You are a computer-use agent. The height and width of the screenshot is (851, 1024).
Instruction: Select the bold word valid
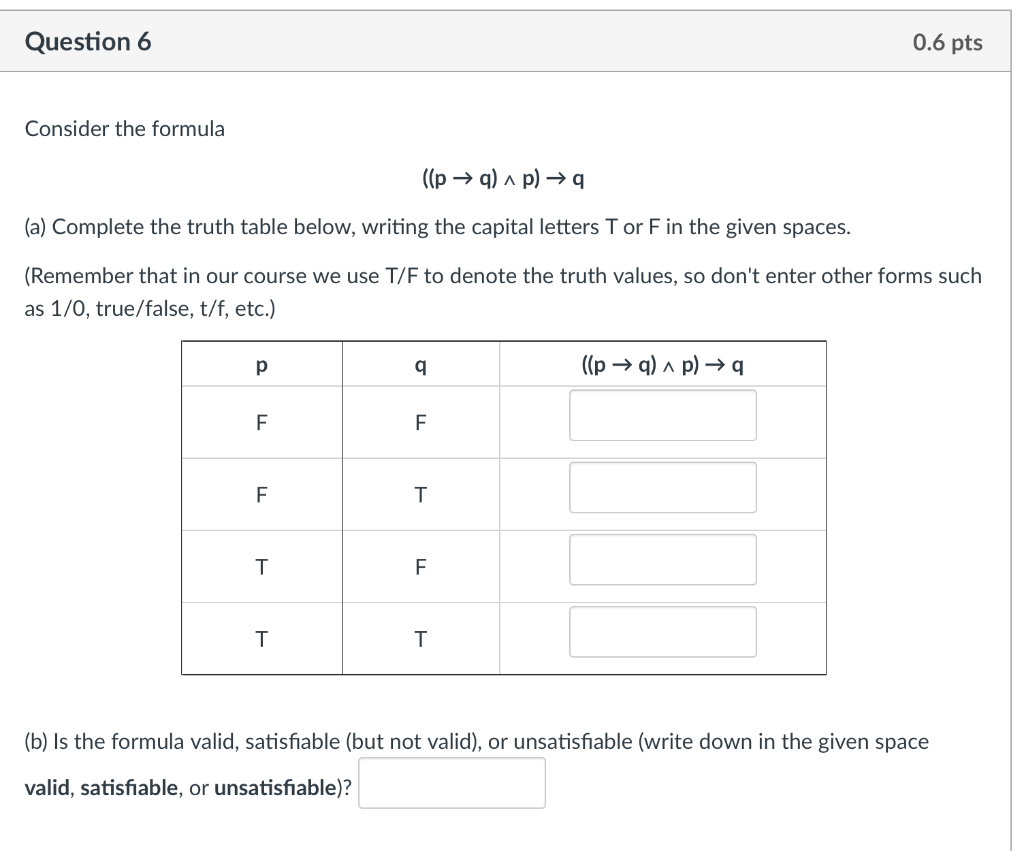(x=47, y=787)
